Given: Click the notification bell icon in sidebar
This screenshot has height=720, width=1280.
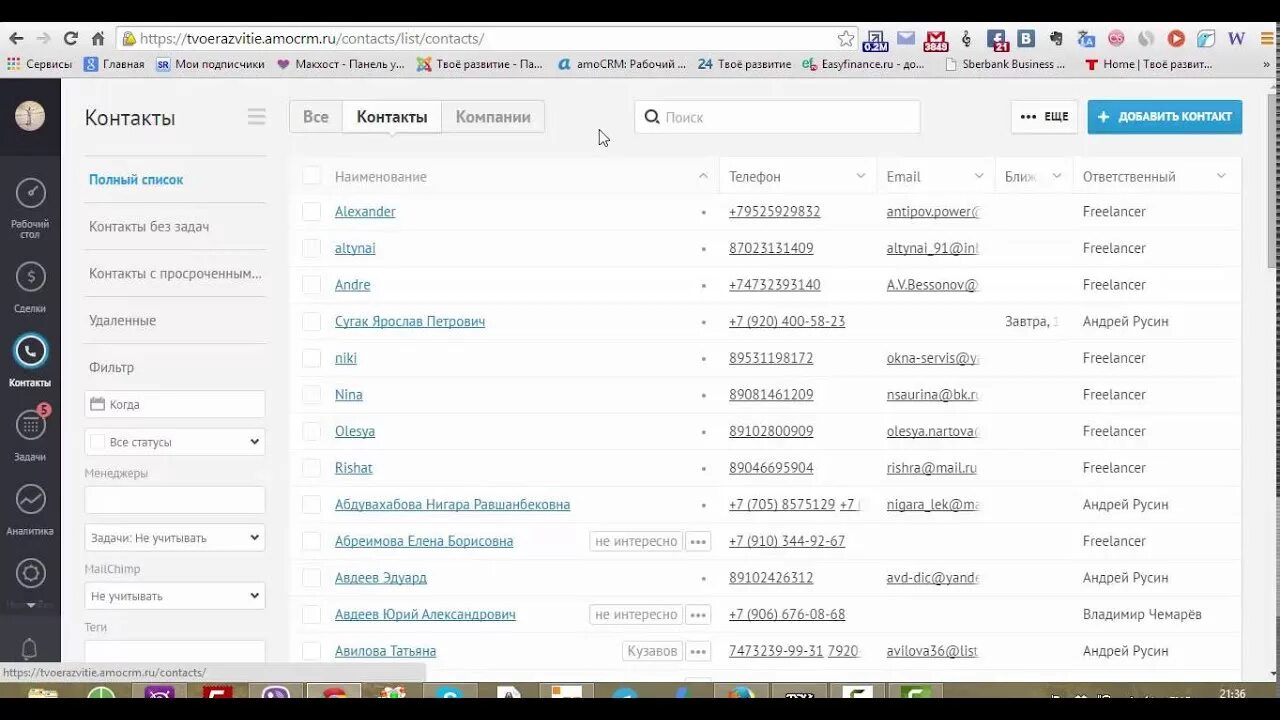Looking at the screenshot, I should coord(30,647).
